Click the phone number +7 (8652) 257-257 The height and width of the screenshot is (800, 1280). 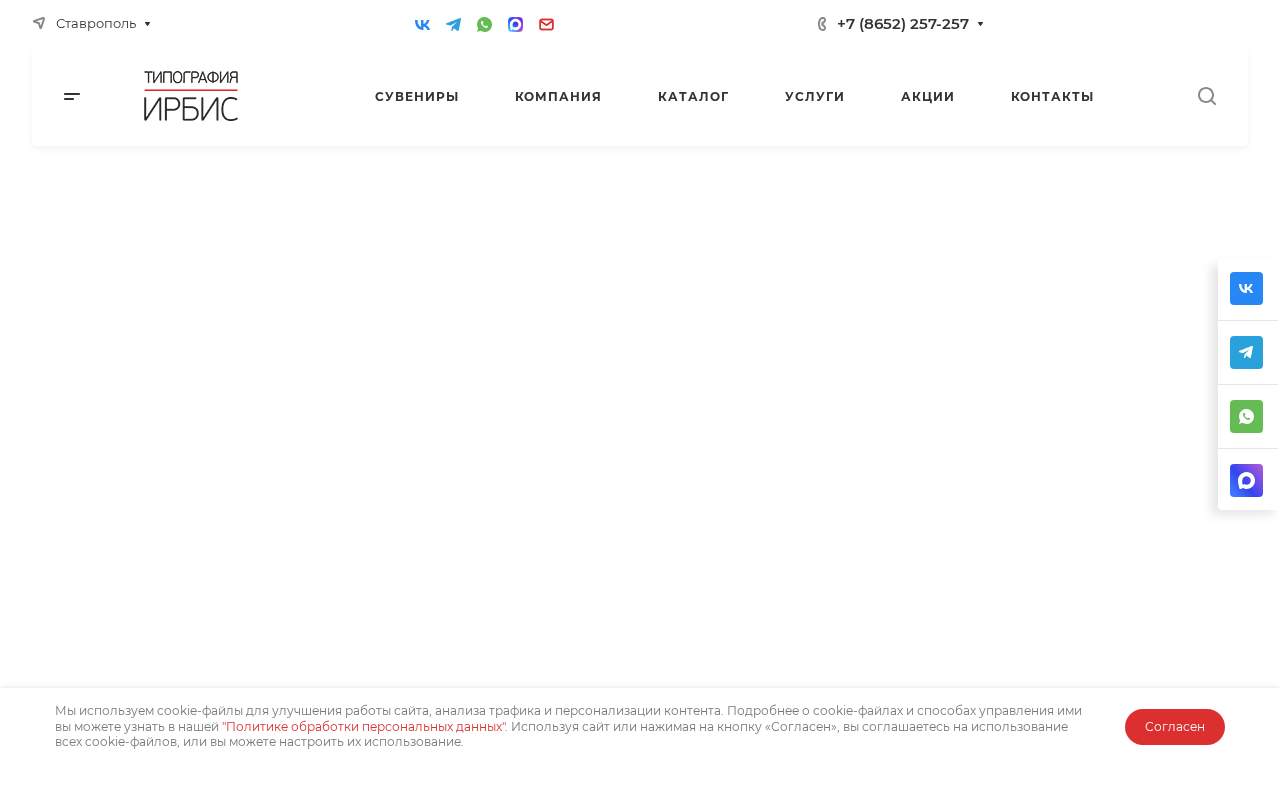(x=903, y=24)
